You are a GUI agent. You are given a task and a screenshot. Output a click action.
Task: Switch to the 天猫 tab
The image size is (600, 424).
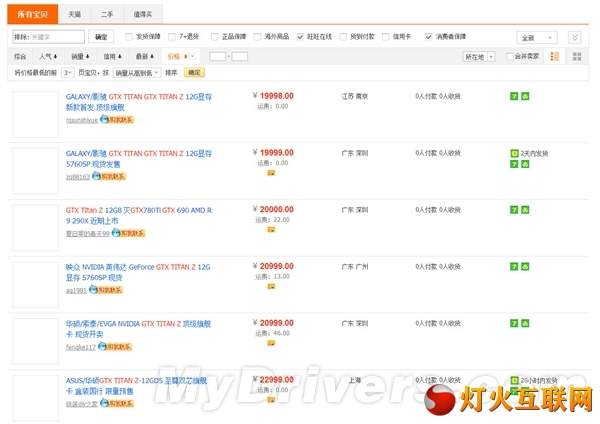click(75, 15)
